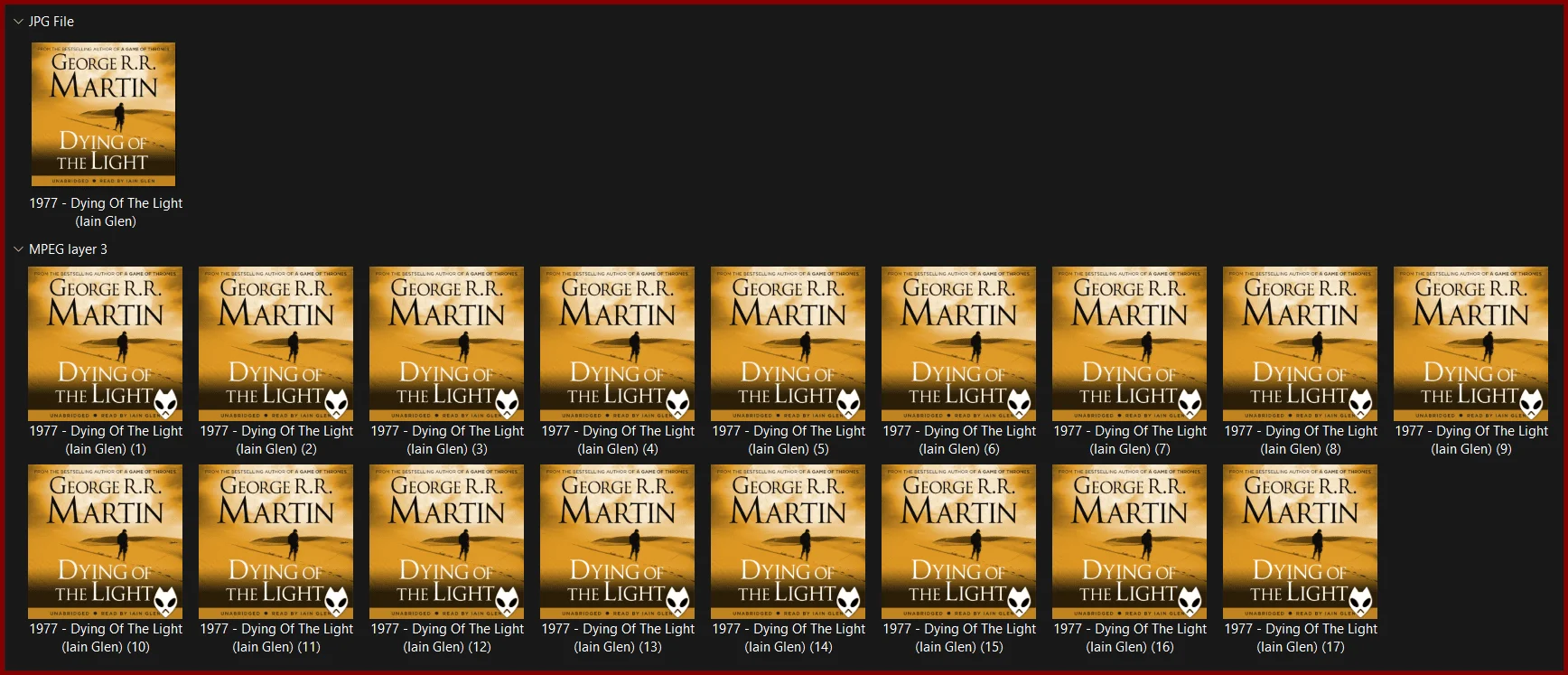Select the JPG File group header
Screen dimensions: 1568x675
click(51, 21)
